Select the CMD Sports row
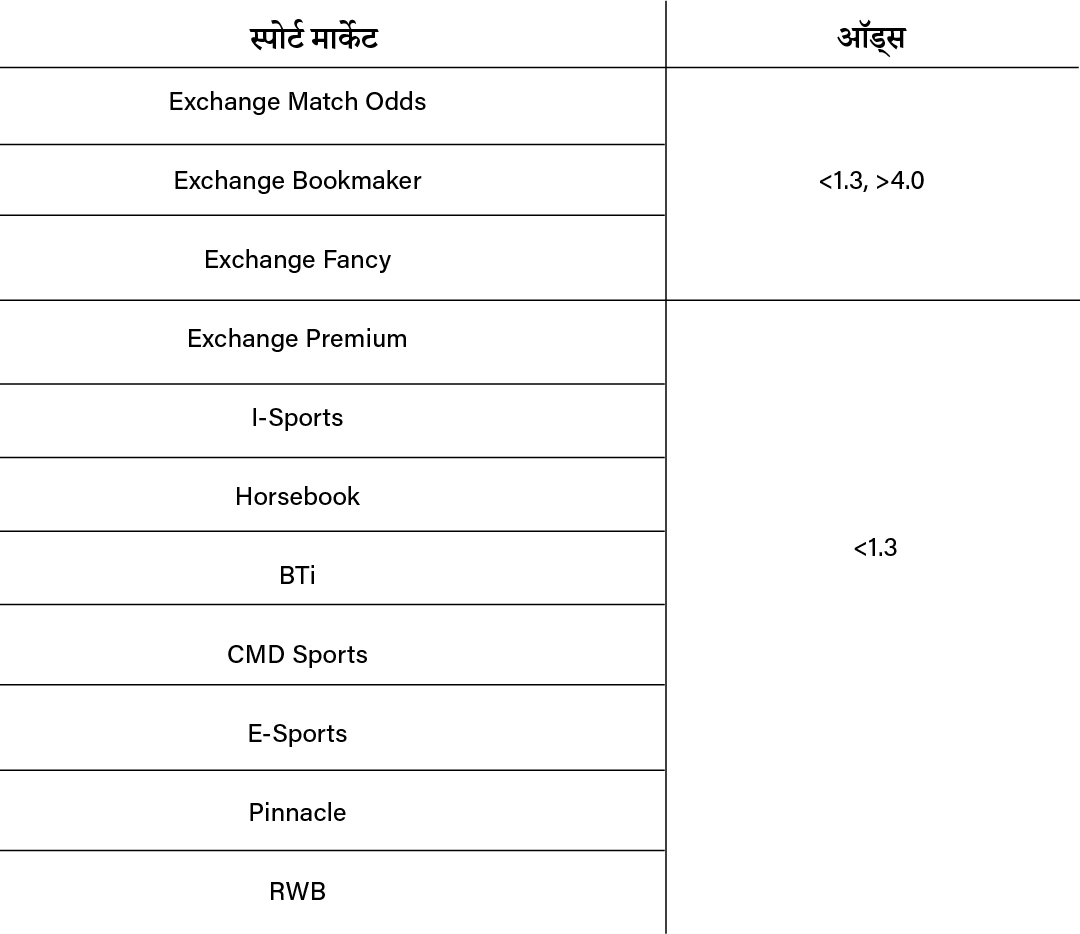The height and width of the screenshot is (934, 1080). pos(297,655)
